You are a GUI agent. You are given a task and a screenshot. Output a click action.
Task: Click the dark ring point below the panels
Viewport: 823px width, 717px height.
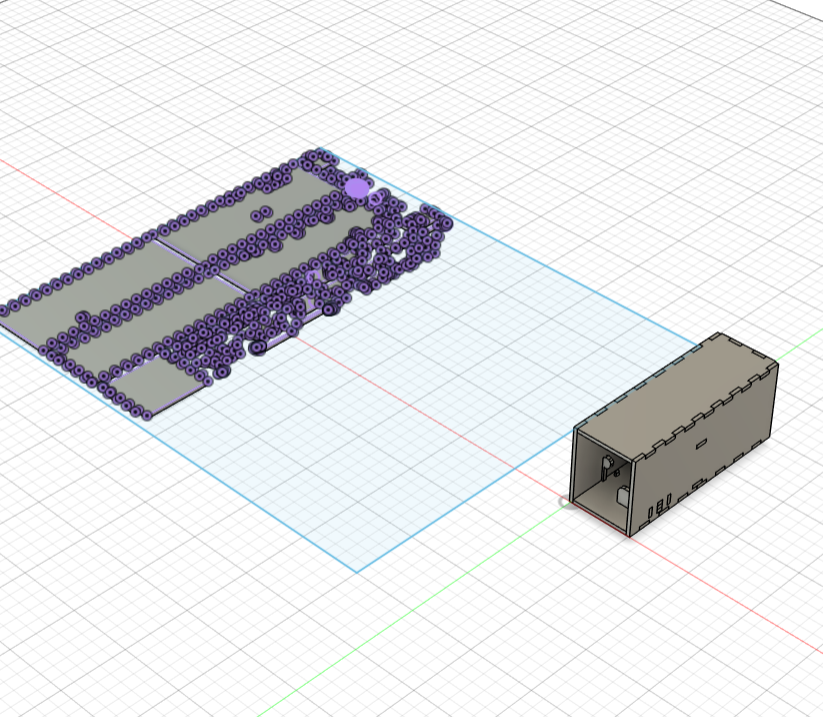(x=258, y=347)
